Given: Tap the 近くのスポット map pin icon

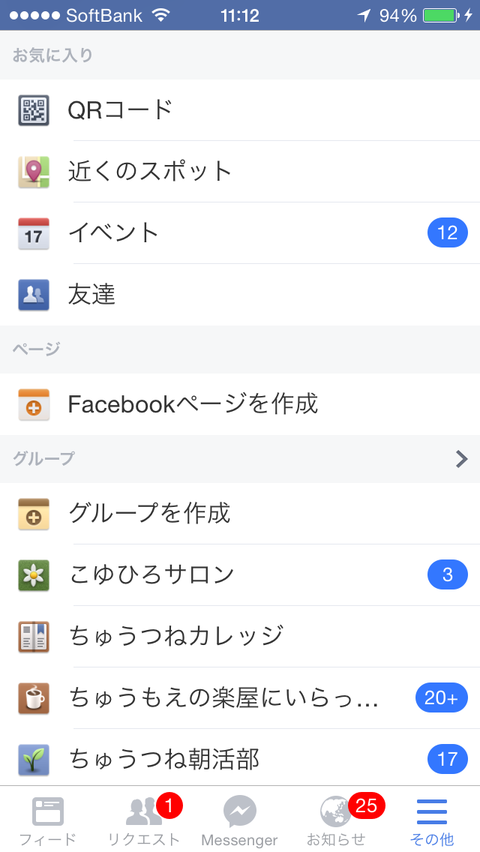Looking at the screenshot, I should (34, 172).
